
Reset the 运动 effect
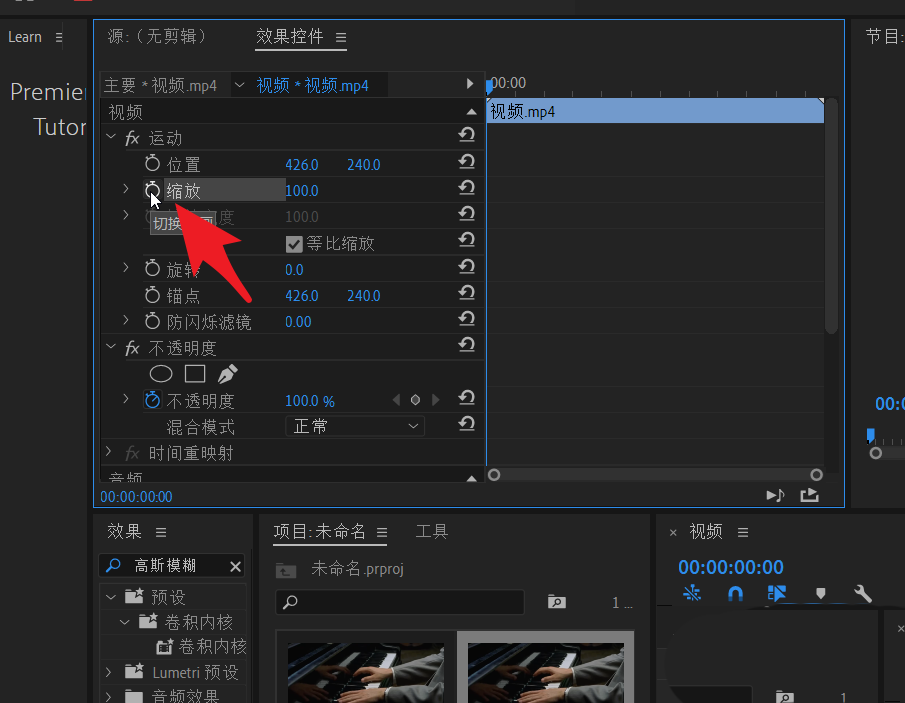pyautogui.click(x=466, y=135)
